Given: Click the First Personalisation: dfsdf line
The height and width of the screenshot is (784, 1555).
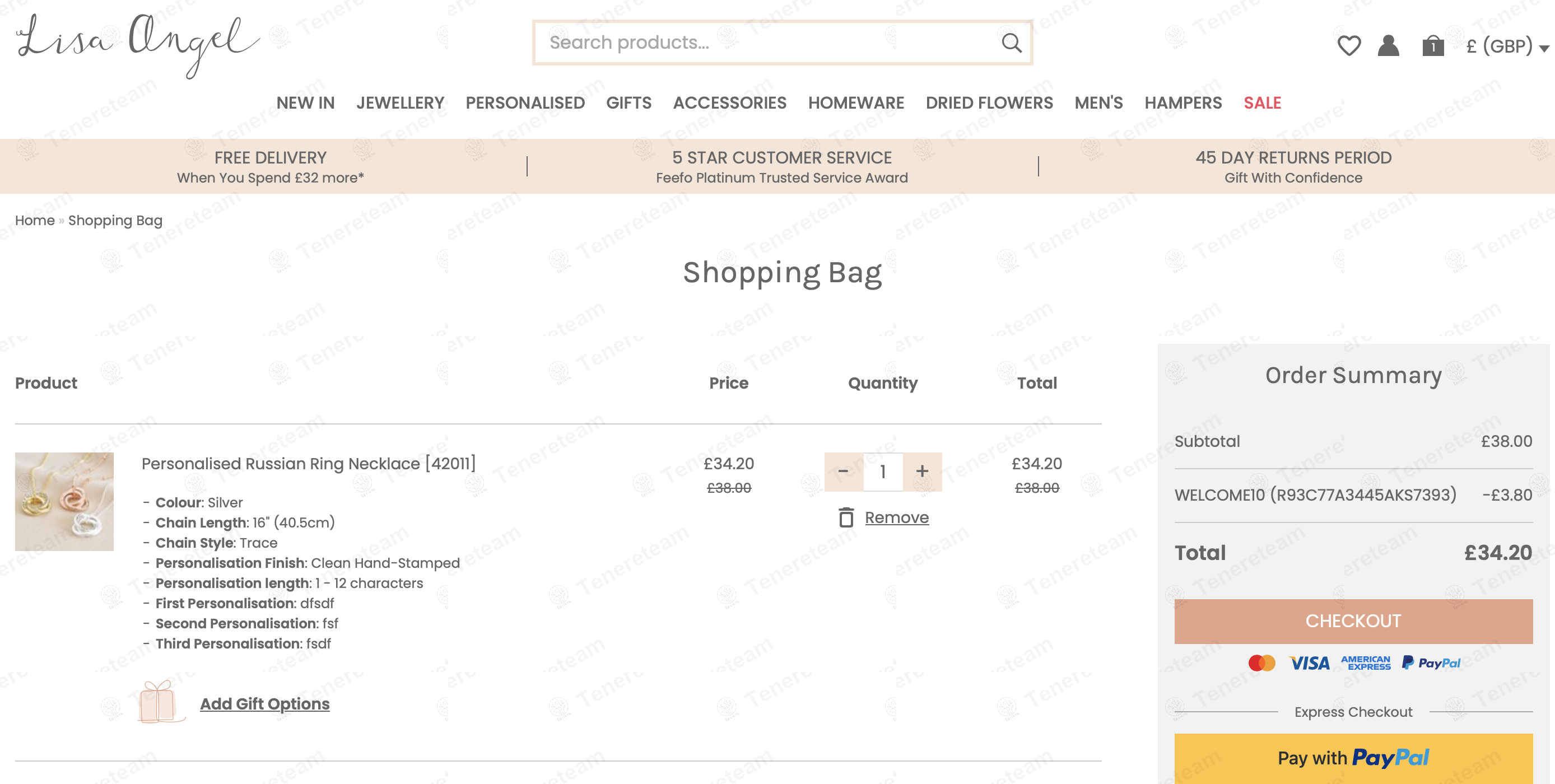Looking at the screenshot, I should click(244, 603).
